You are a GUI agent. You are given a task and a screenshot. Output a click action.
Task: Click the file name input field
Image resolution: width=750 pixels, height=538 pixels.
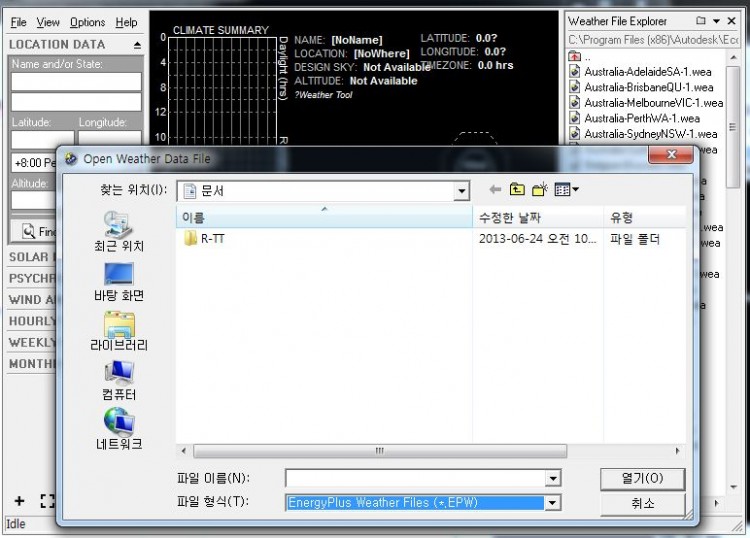coord(414,478)
